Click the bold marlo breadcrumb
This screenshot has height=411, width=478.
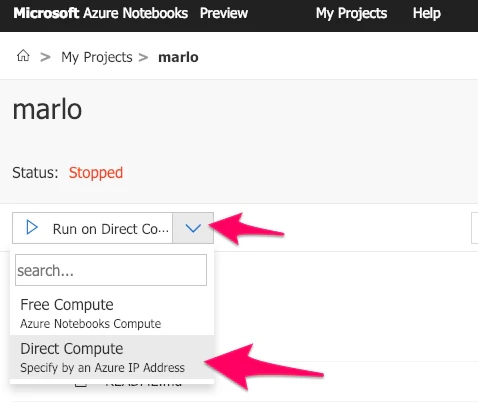pos(178,57)
